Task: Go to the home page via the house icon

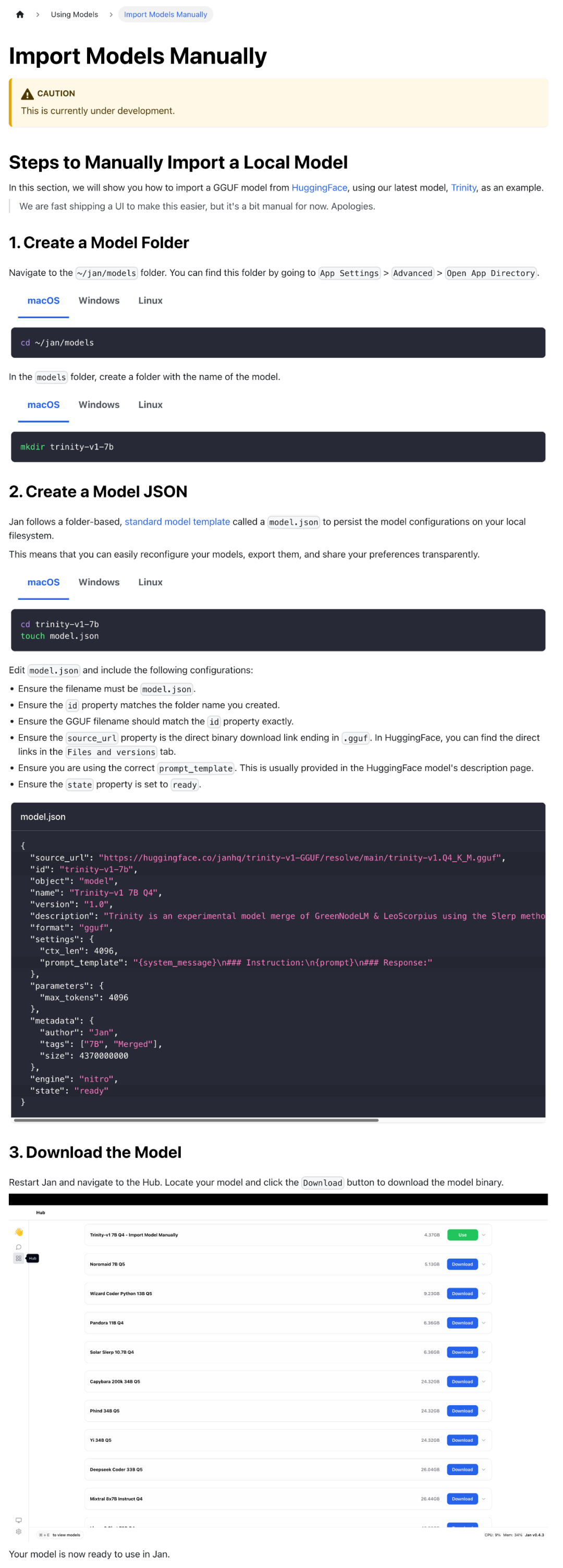Action: [x=20, y=15]
